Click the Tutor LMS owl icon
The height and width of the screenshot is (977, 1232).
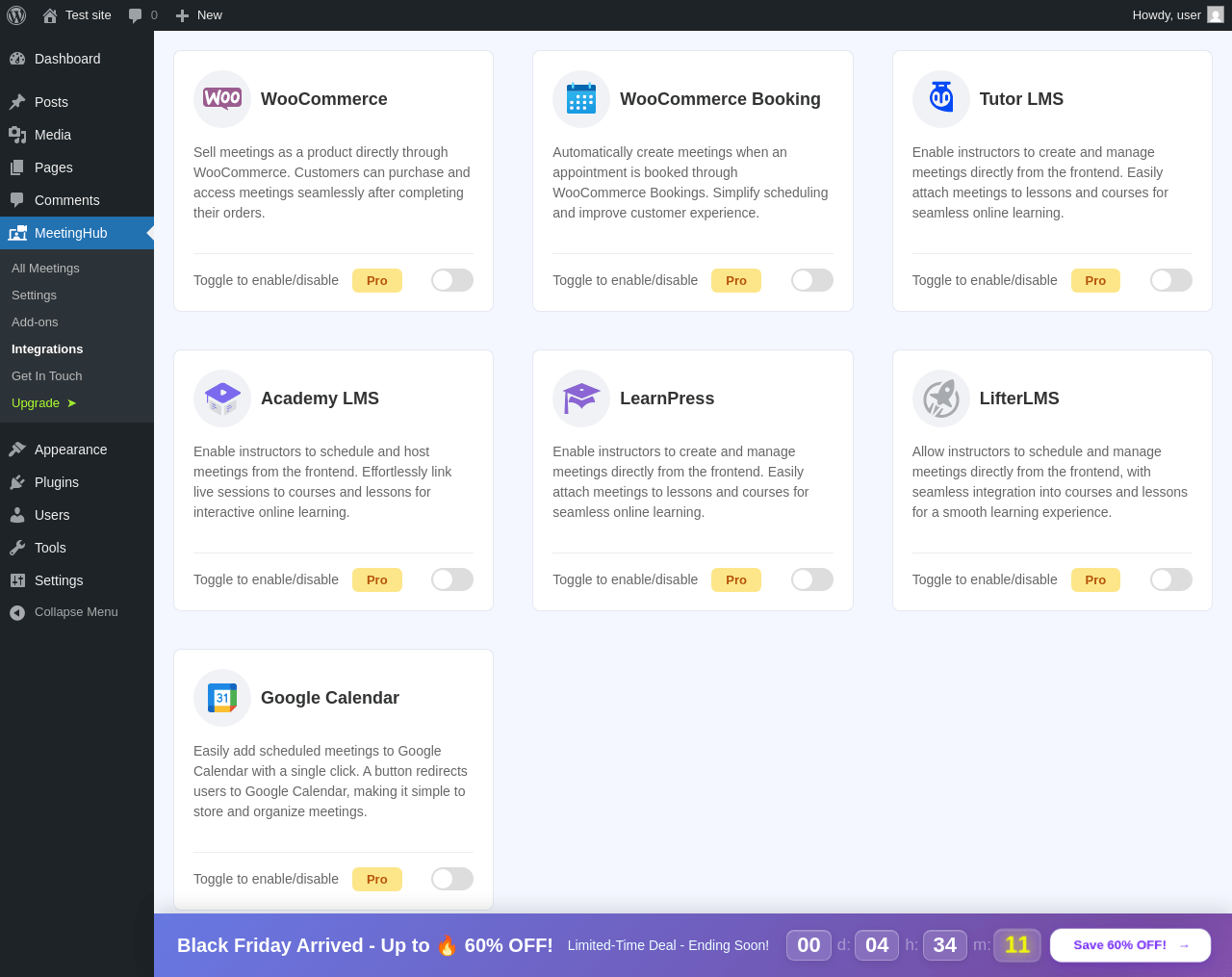click(941, 99)
